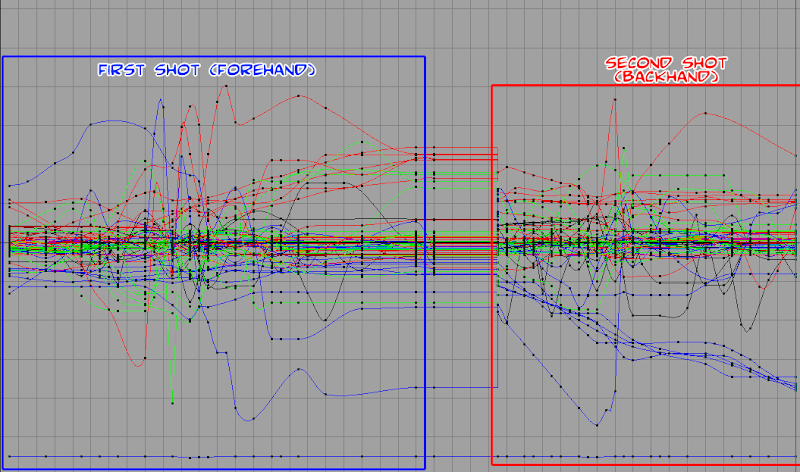The width and height of the screenshot is (800, 472).
Task: Select the tallest red spike keyframe in Second Shot
Action: (614, 98)
